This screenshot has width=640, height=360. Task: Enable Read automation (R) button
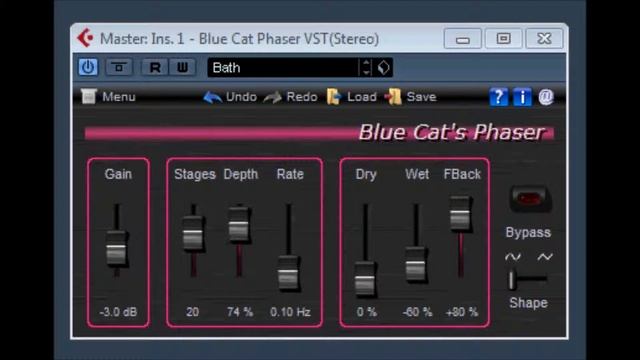pos(155,67)
